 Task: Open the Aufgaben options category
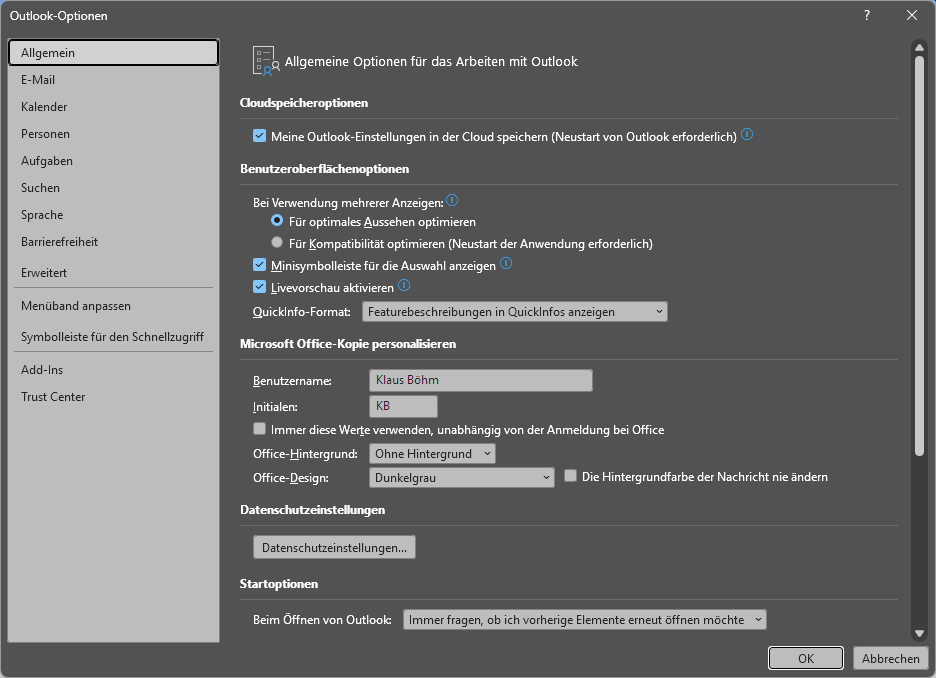(113, 161)
